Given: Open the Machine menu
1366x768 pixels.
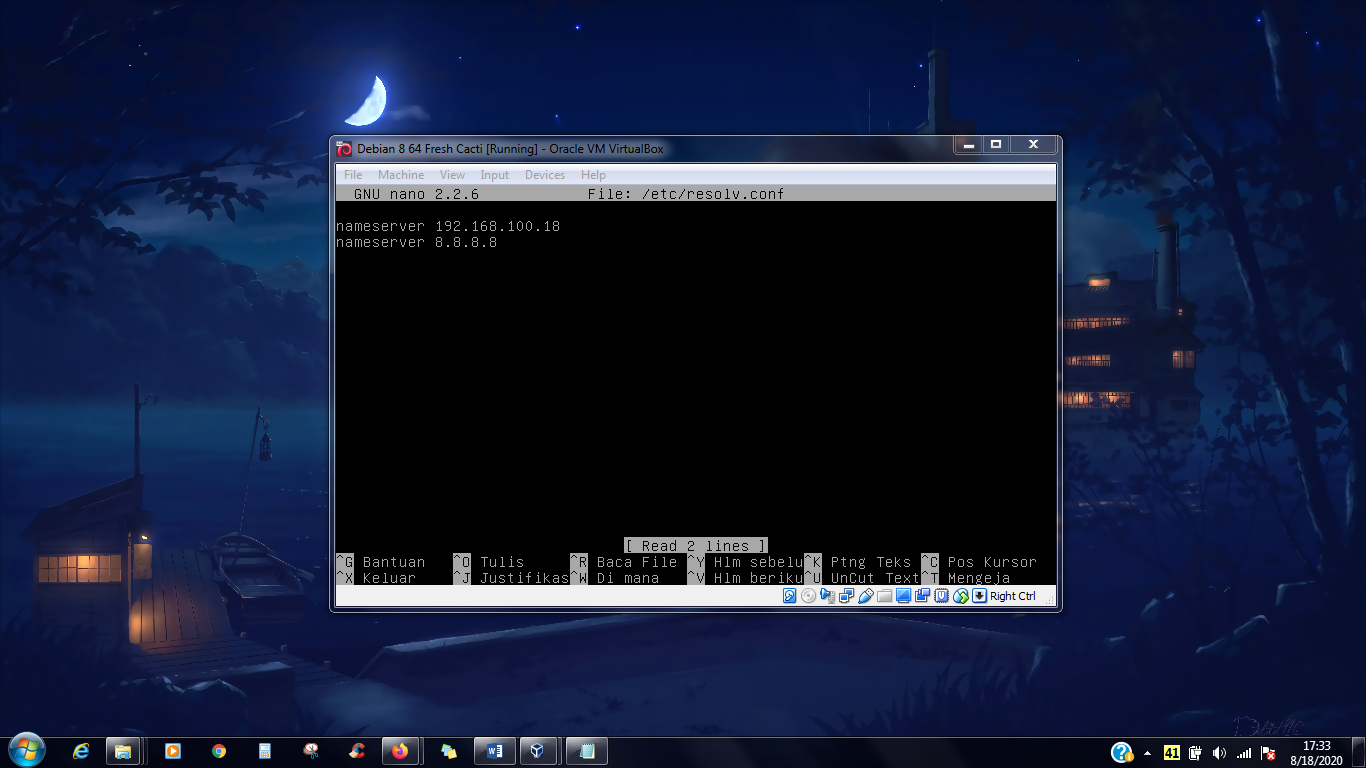Looking at the screenshot, I should 401,175.
